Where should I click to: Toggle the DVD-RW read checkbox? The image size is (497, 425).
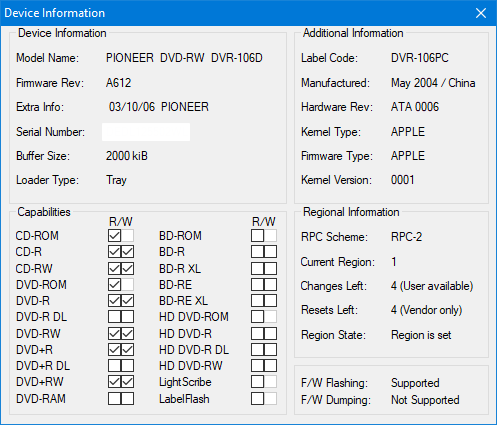coord(114,333)
